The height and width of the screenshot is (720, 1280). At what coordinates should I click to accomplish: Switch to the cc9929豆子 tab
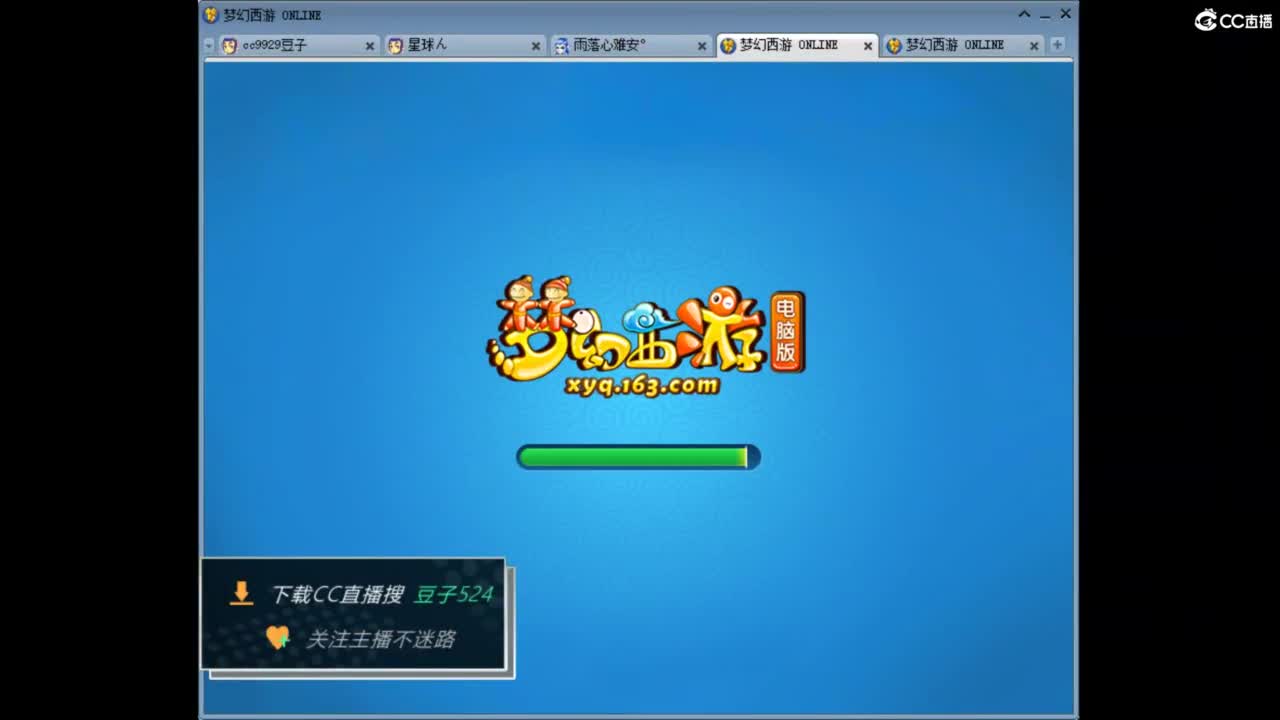298,46
